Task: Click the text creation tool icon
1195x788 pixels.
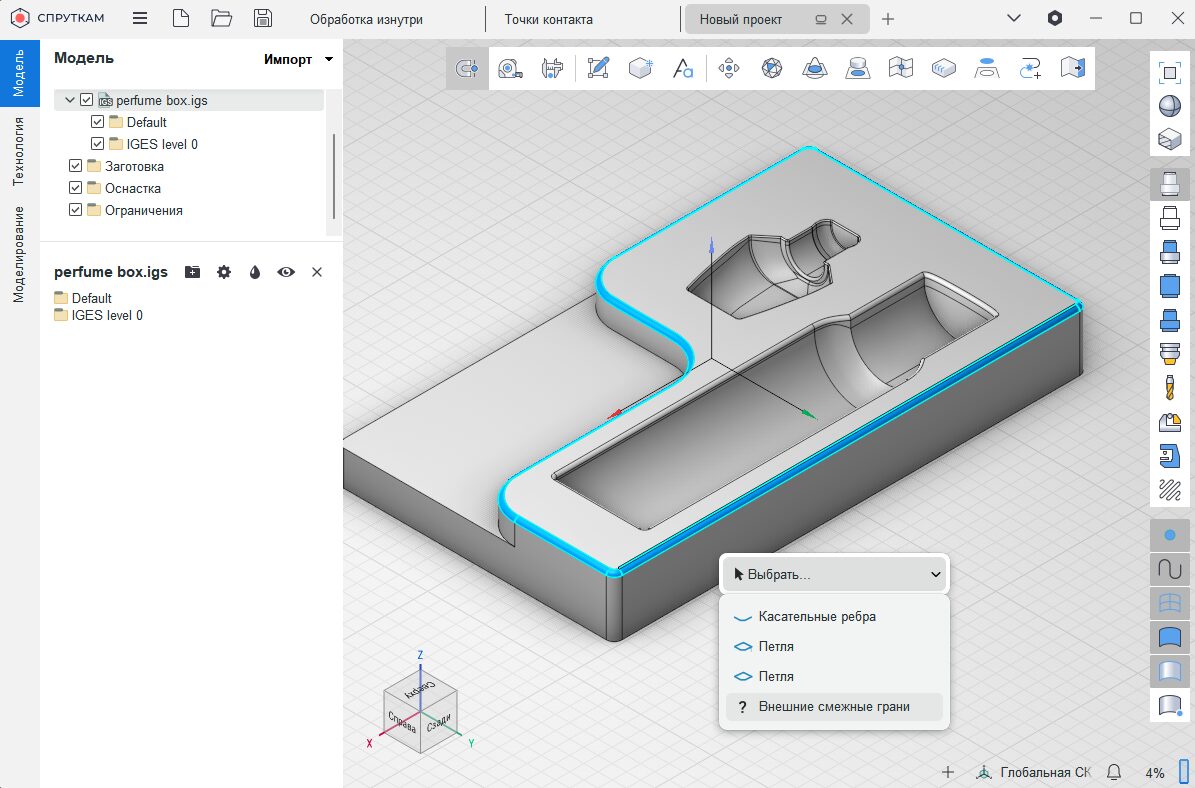Action: (683, 68)
